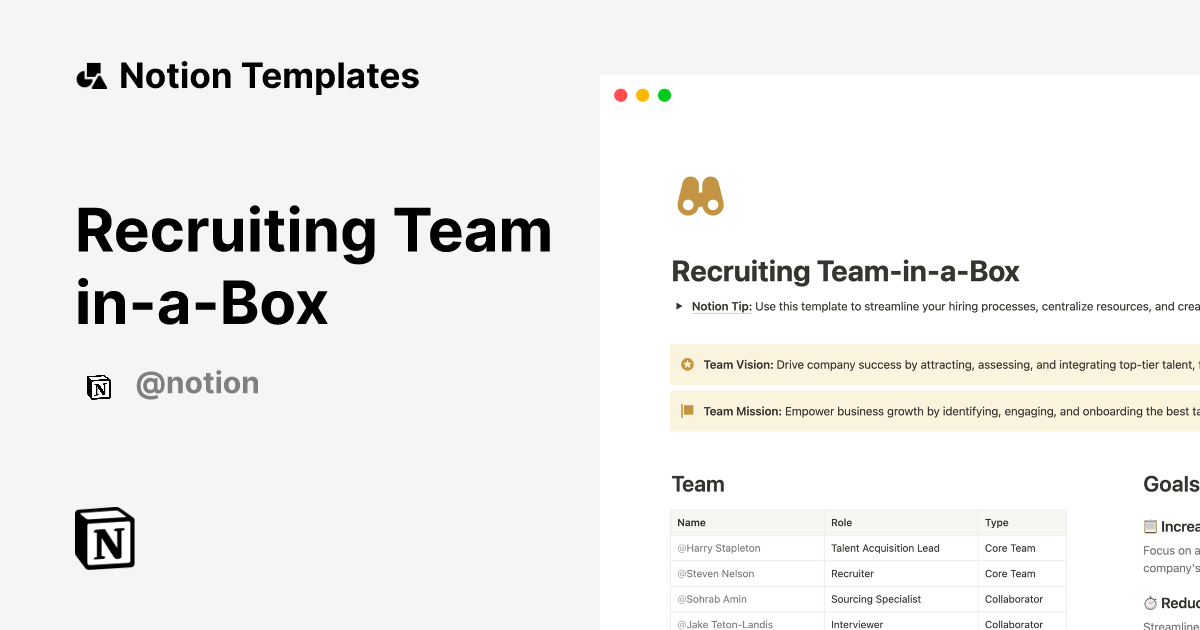Viewport: 1200px width, 630px height.
Task: Click the stopwatch icon next to the Reduce goal
Action: (x=1151, y=602)
